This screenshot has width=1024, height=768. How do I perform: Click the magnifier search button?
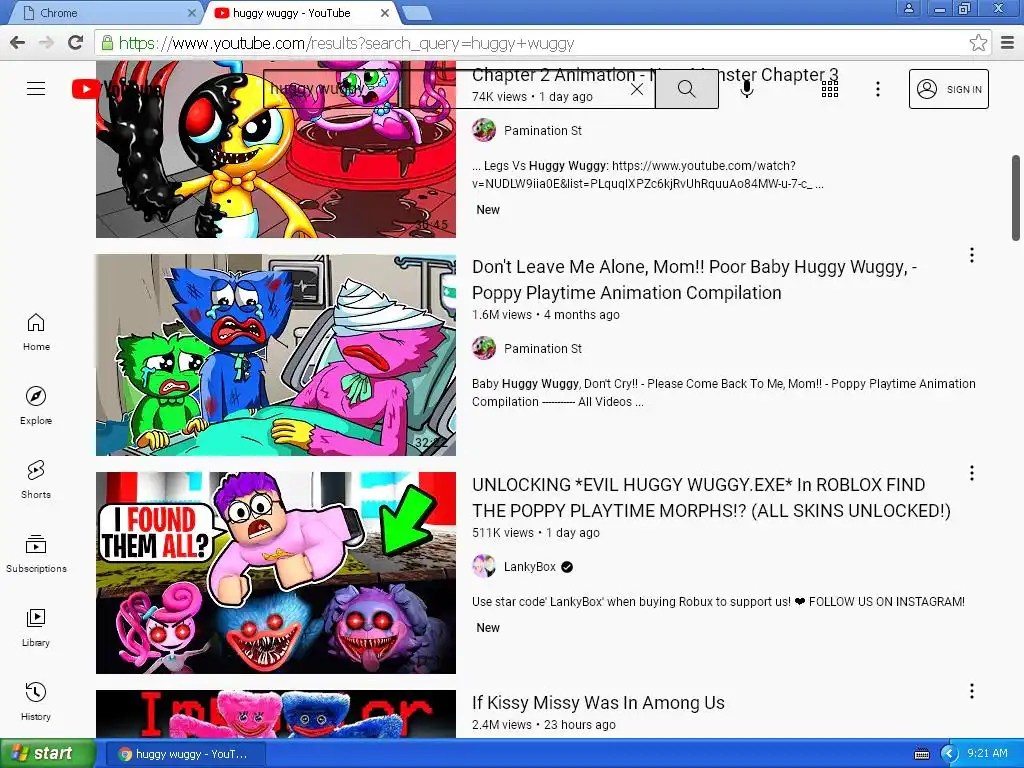(686, 89)
